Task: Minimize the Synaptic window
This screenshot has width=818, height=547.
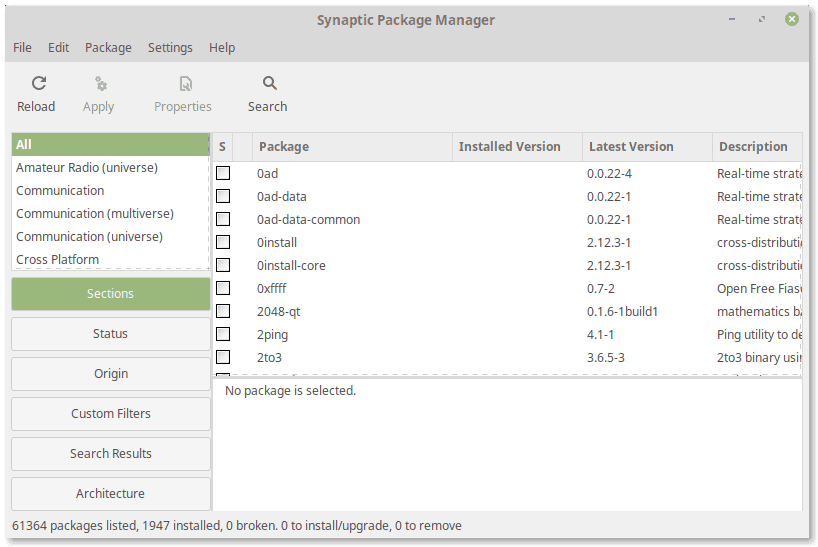Action: (732, 19)
